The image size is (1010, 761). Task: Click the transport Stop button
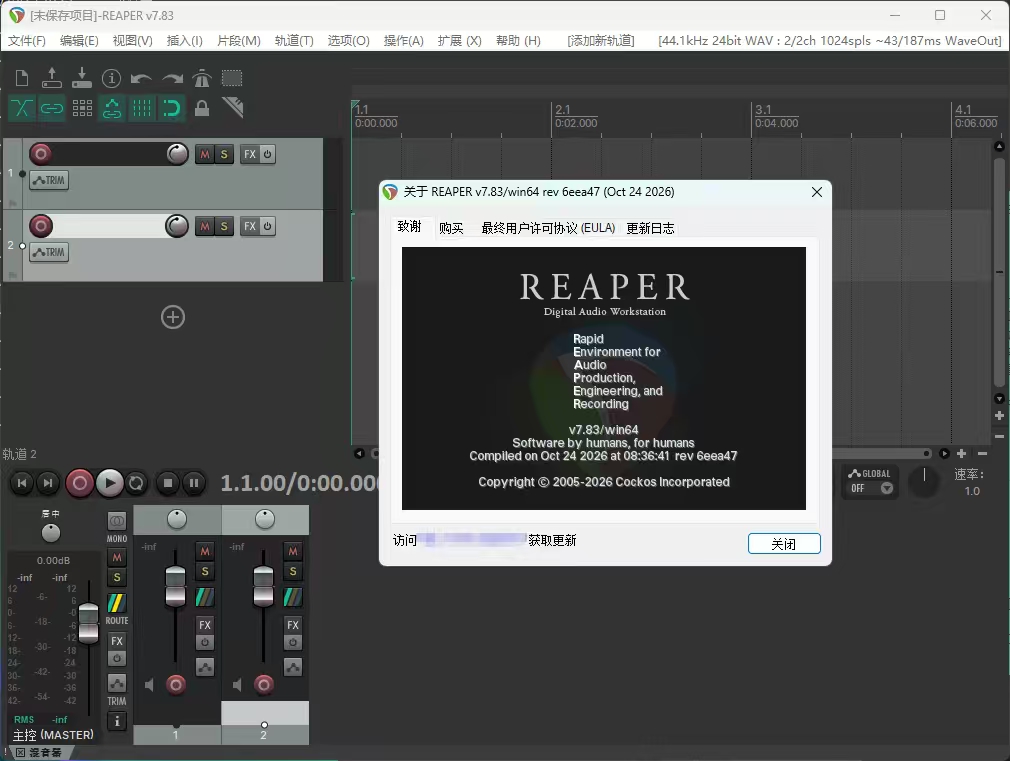pos(168,483)
